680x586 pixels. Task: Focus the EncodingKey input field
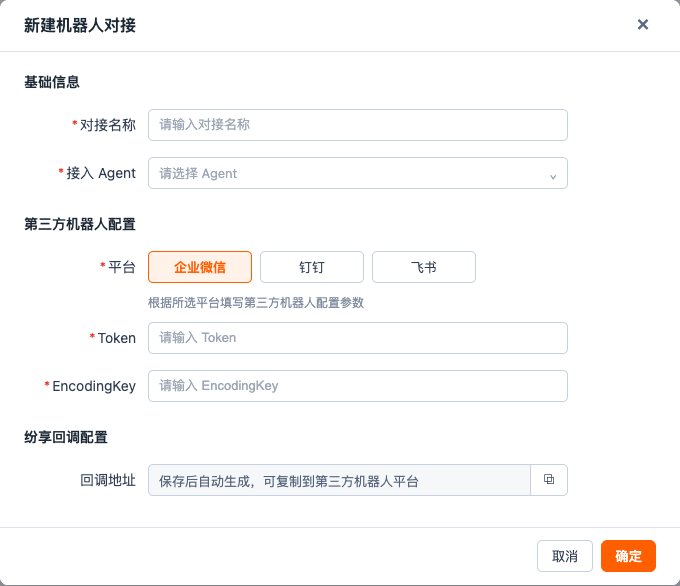(x=358, y=386)
